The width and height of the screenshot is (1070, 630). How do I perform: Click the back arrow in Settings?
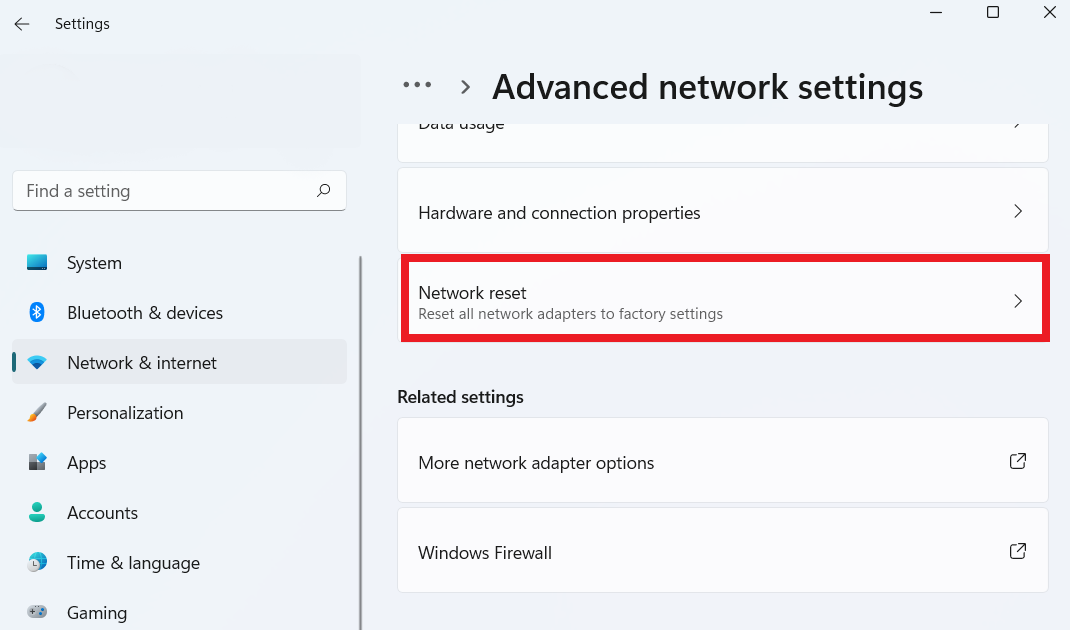pyautogui.click(x=22, y=23)
